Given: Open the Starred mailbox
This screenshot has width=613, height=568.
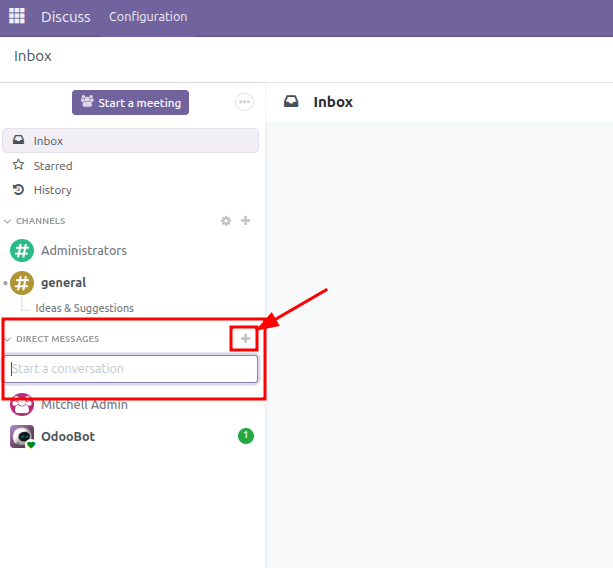Looking at the screenshot, I should point(53,166).
